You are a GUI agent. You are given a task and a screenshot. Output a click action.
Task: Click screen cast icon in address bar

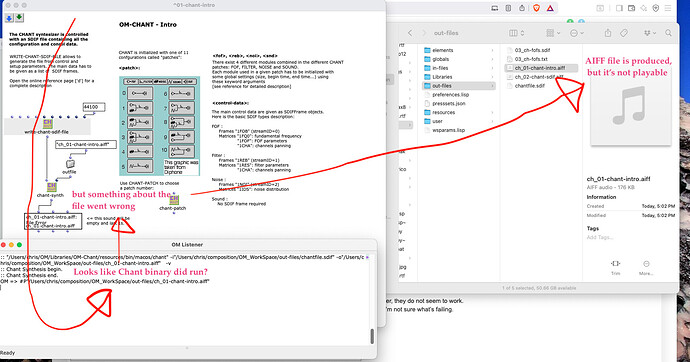pos(495,8)
